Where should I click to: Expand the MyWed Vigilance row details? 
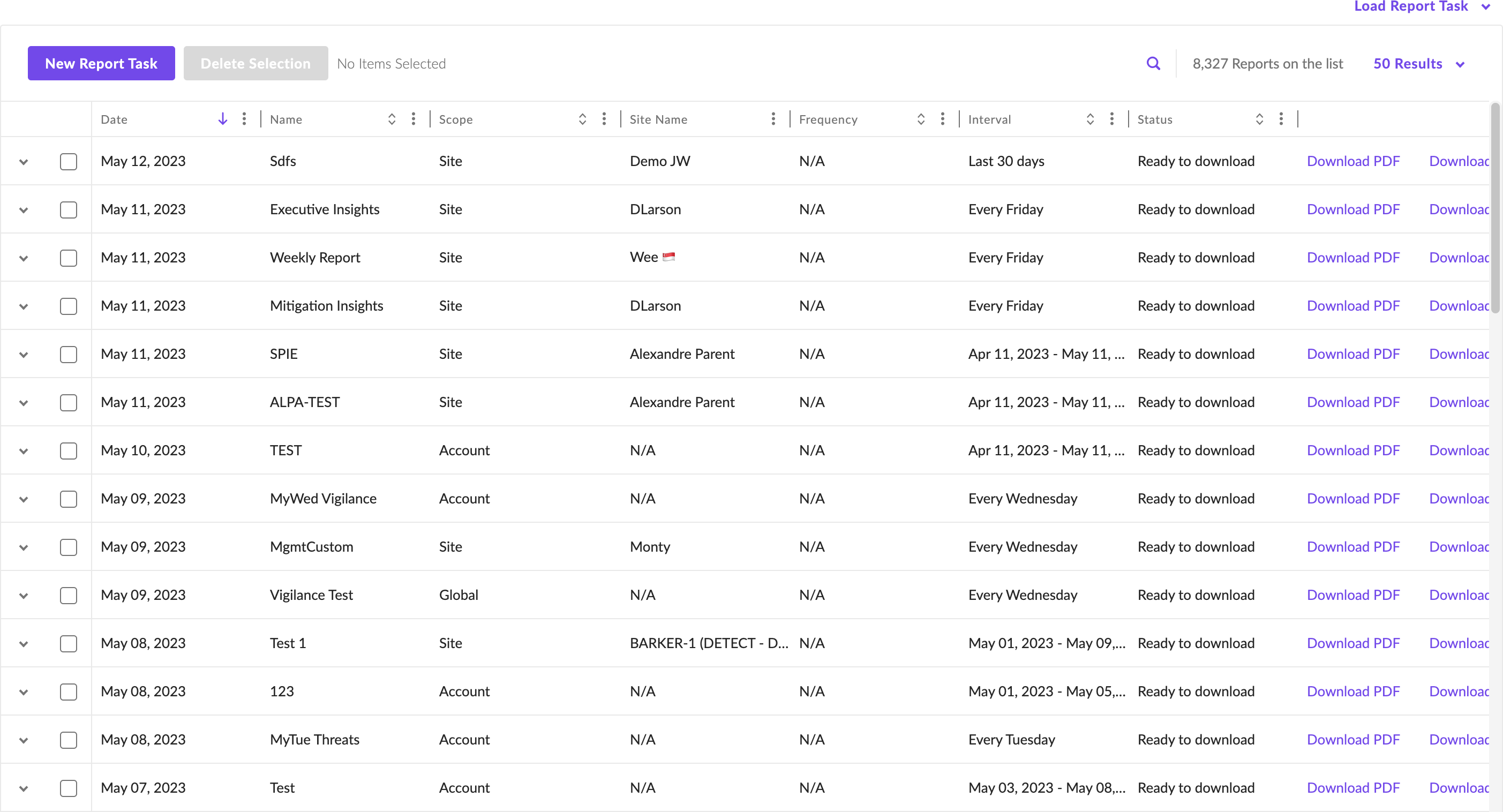click(x=24, y=499)
